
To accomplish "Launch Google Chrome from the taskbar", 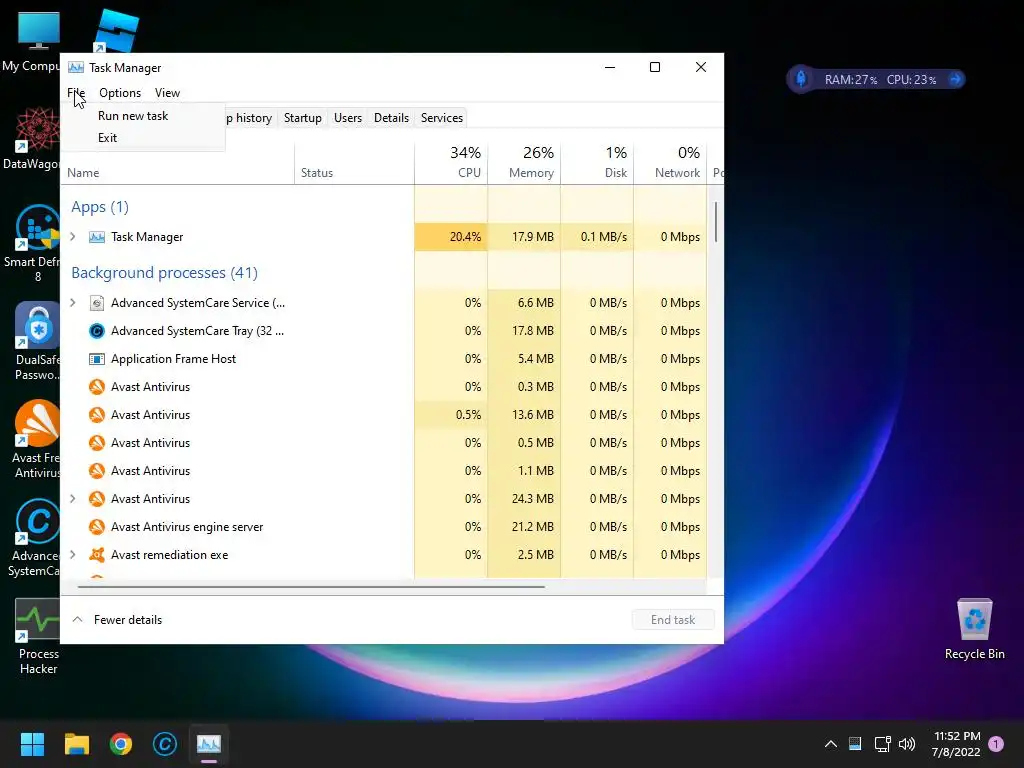I will pyautogui.click(x=121, y=744).
